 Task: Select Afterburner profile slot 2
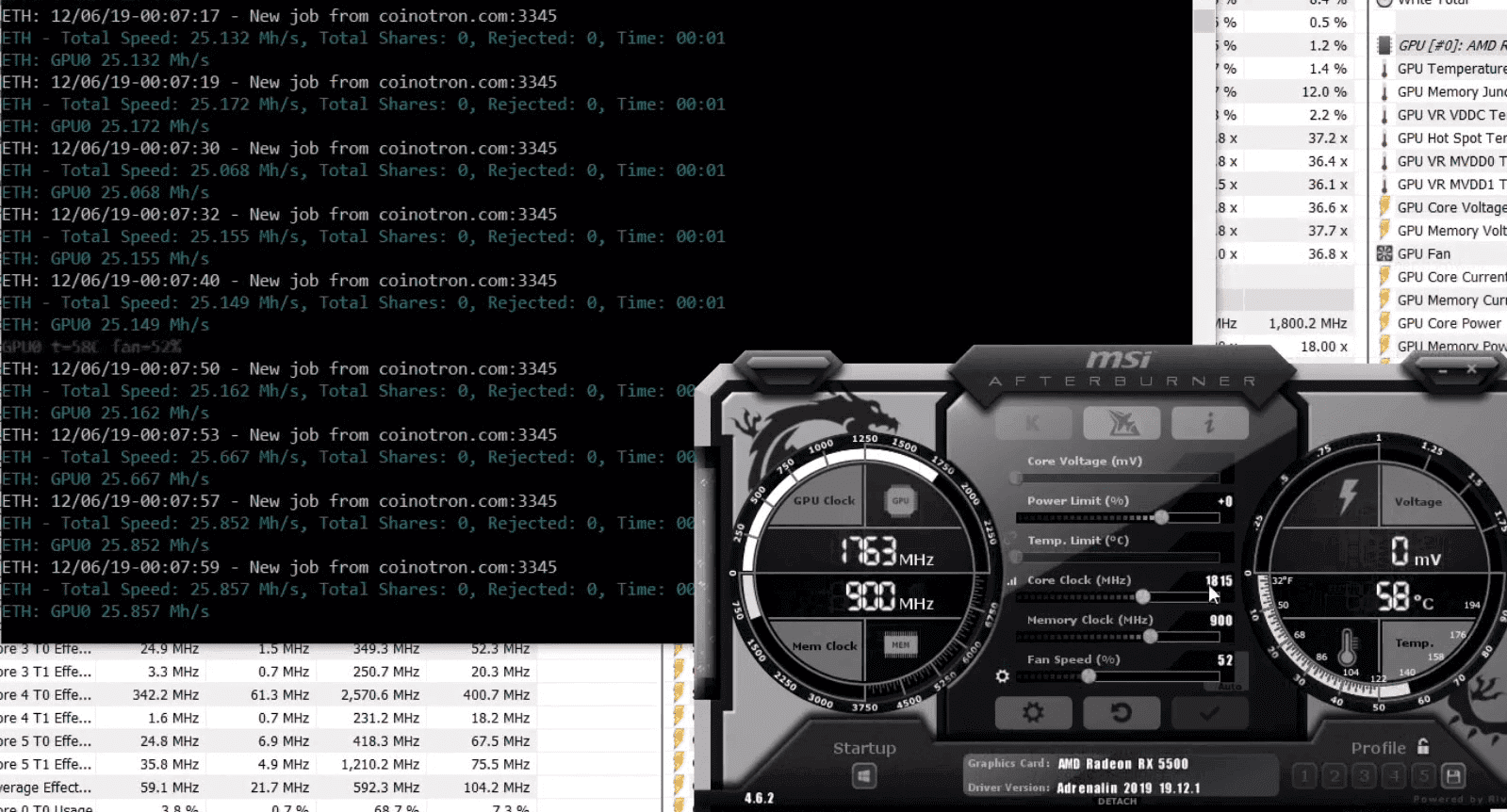(x=1335, y=776)
